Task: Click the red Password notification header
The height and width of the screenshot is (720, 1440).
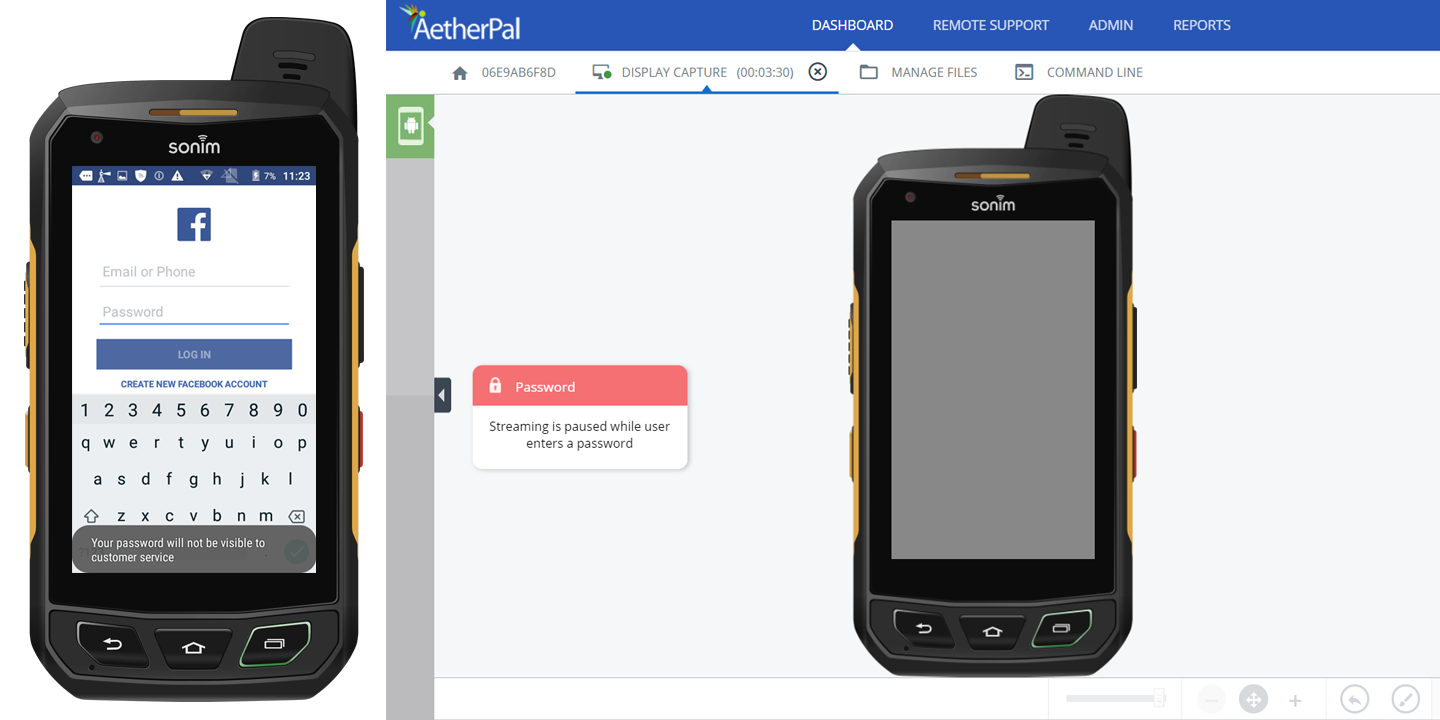Action: 580,386
